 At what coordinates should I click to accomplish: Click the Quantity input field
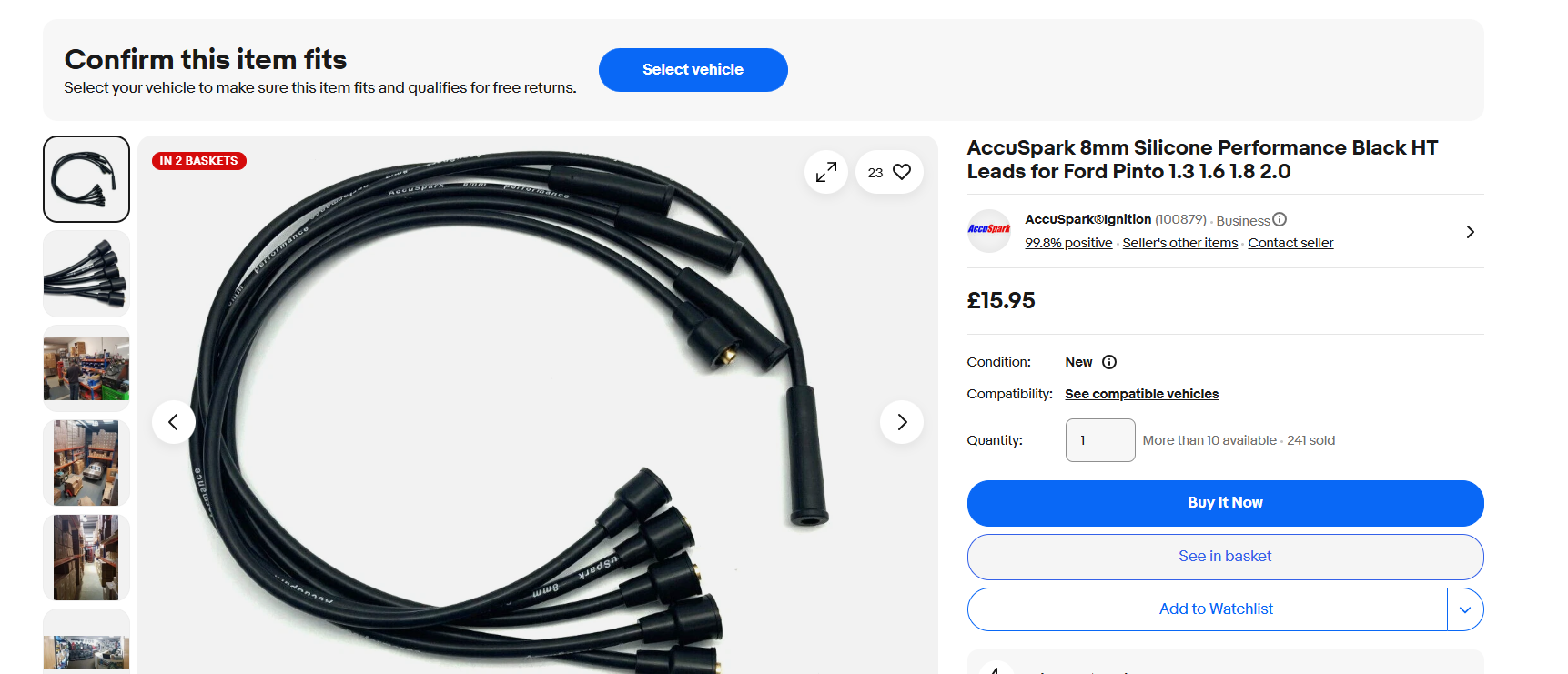pyautogui.click(x=1100, y=440)
